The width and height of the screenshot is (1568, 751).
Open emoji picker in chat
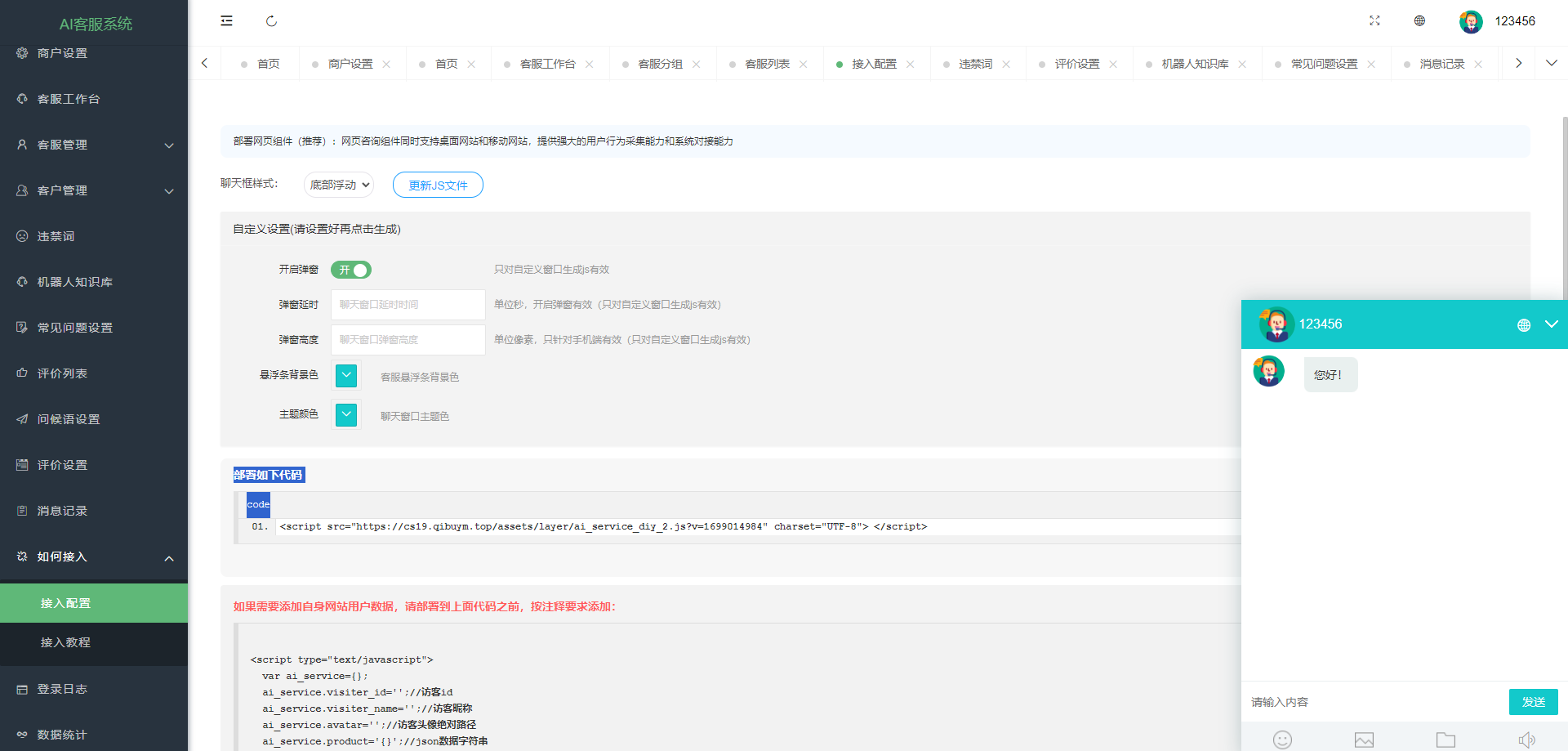1282,740
